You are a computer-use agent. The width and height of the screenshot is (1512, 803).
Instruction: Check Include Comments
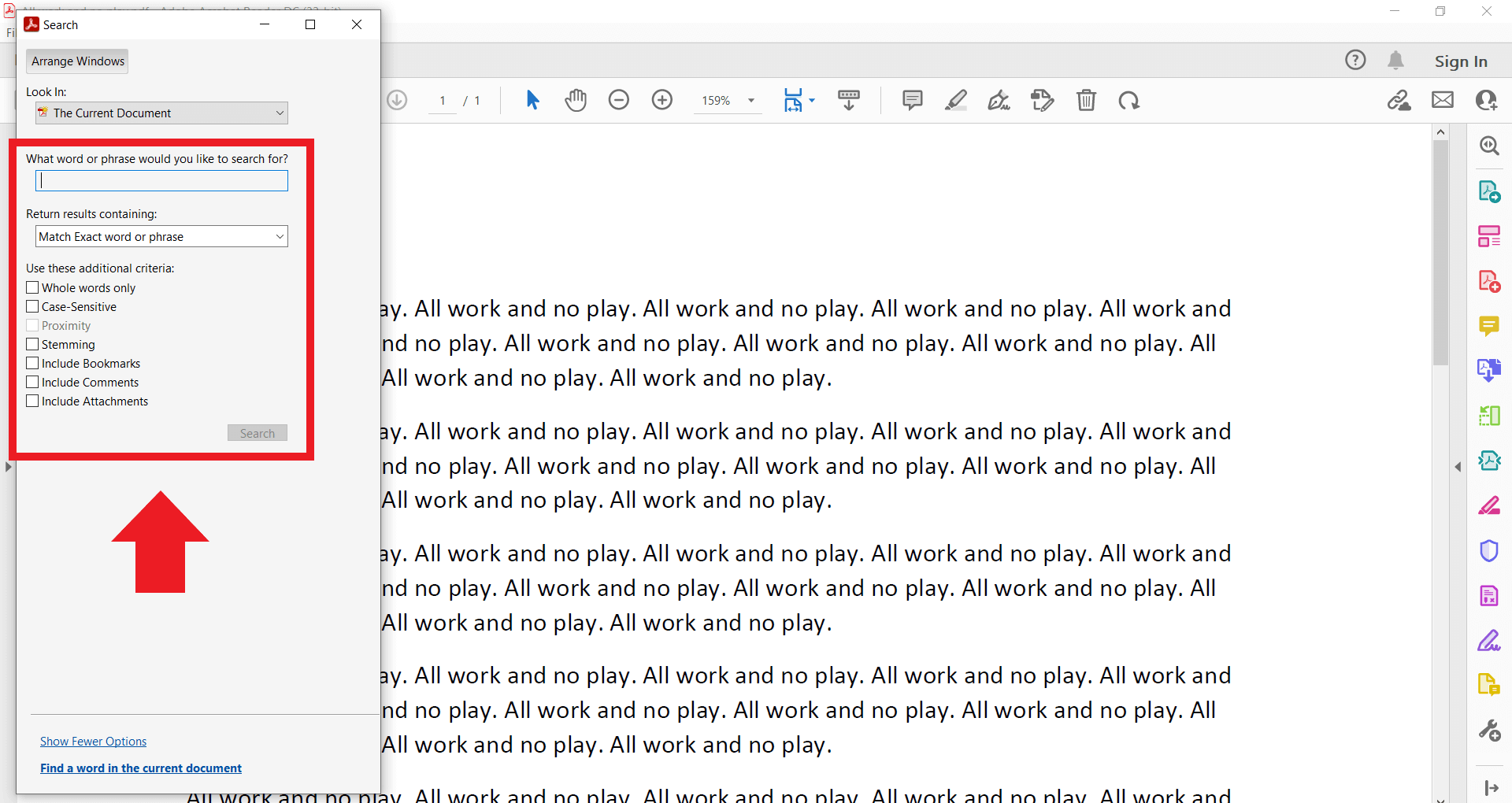[32, 382]
